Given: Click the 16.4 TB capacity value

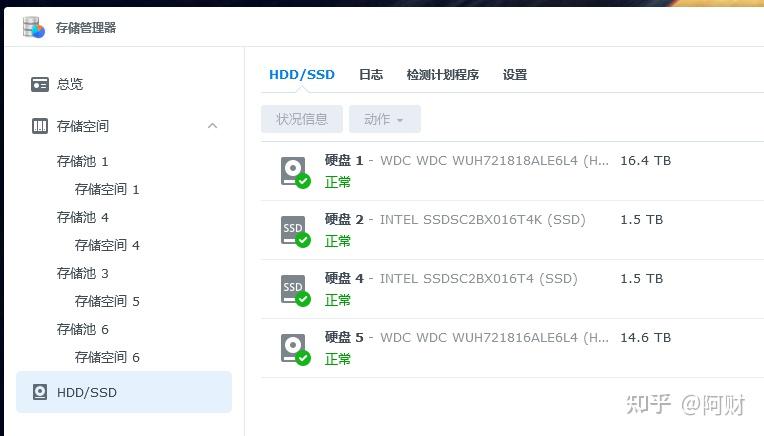Looking at the screenshot, I should click(646, 161).
